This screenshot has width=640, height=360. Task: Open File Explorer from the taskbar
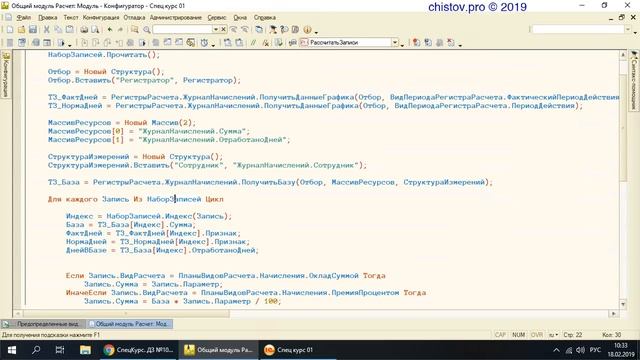tap(85, 350)
